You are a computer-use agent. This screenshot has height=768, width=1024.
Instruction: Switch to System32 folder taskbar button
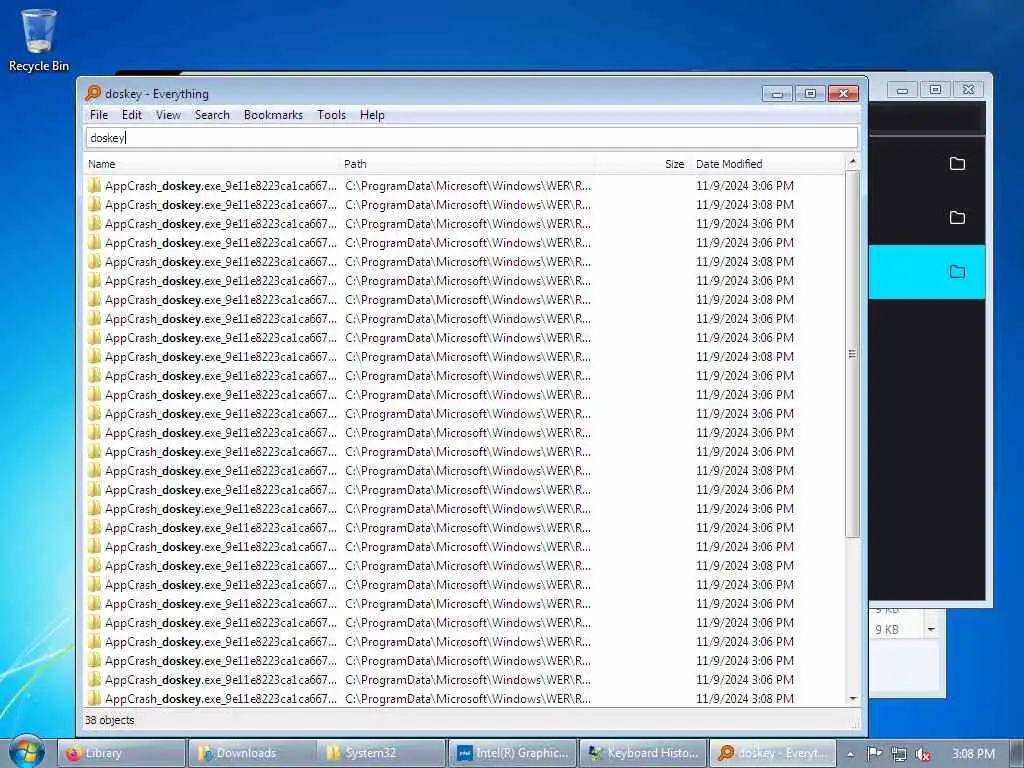tap(381, 753)
